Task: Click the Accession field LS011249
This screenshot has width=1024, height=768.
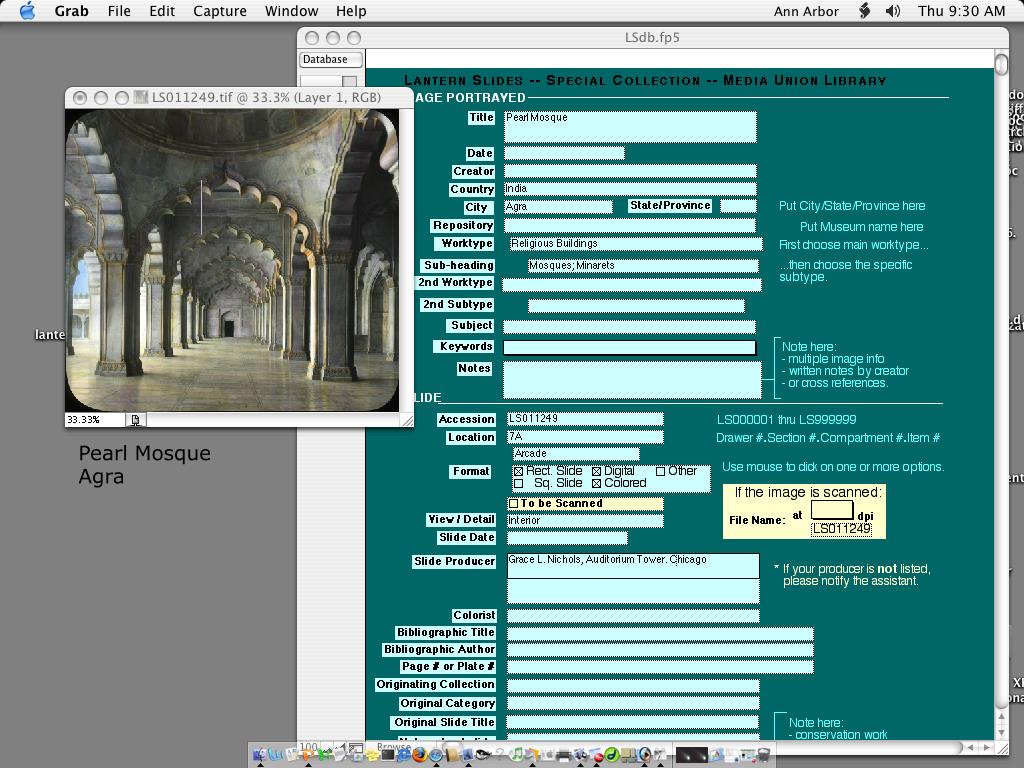Action: [585, 419]
